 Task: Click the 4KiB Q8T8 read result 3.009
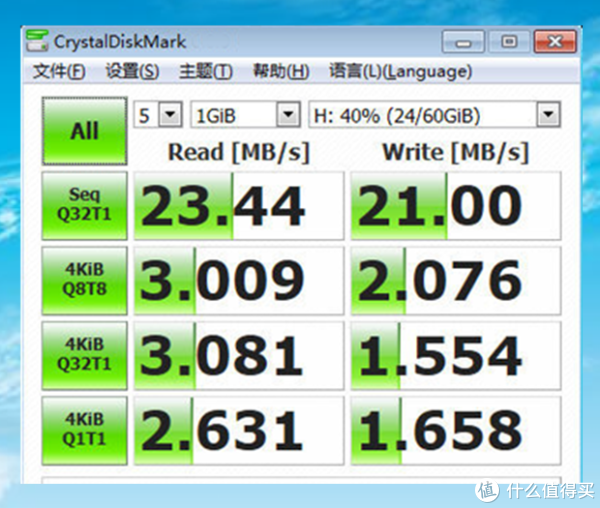(x=239, y=281)
